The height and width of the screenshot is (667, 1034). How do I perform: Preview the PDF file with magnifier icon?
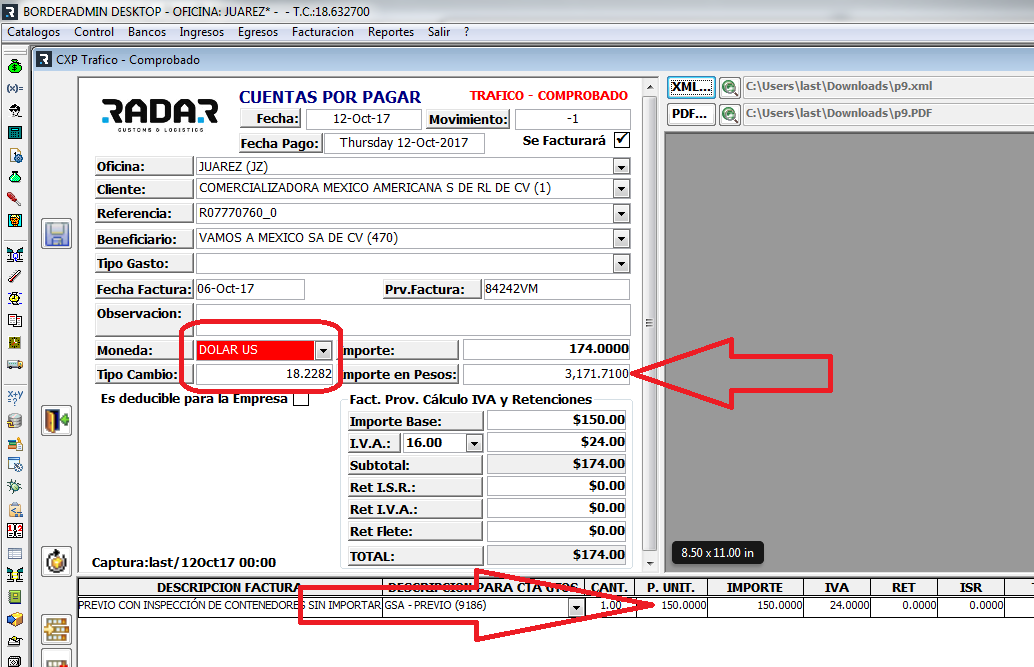(x=729, y=114)
